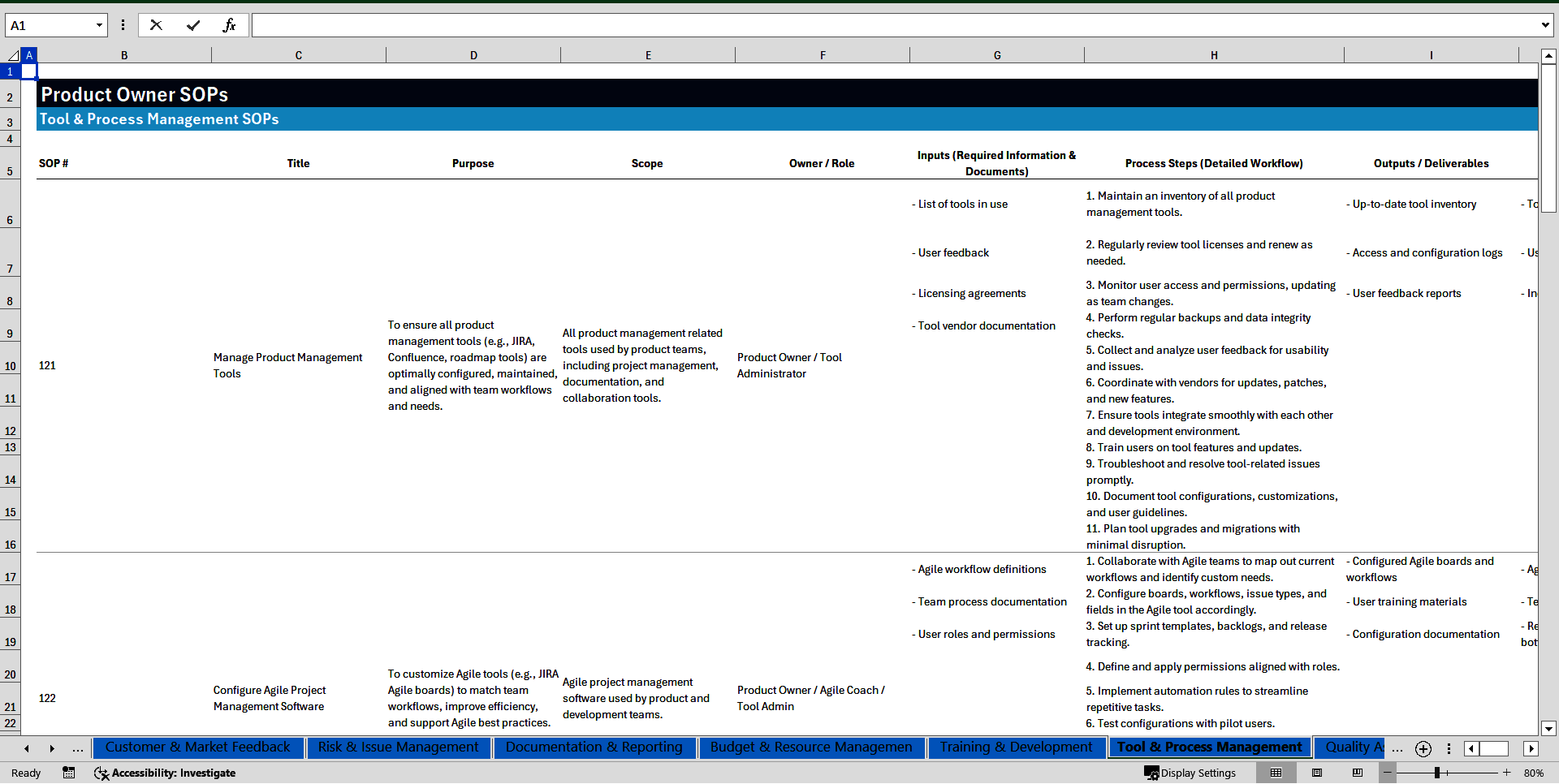Select the Page Layout view icon
Viewport: 1559px width, 784px height.
point(1317,773)
